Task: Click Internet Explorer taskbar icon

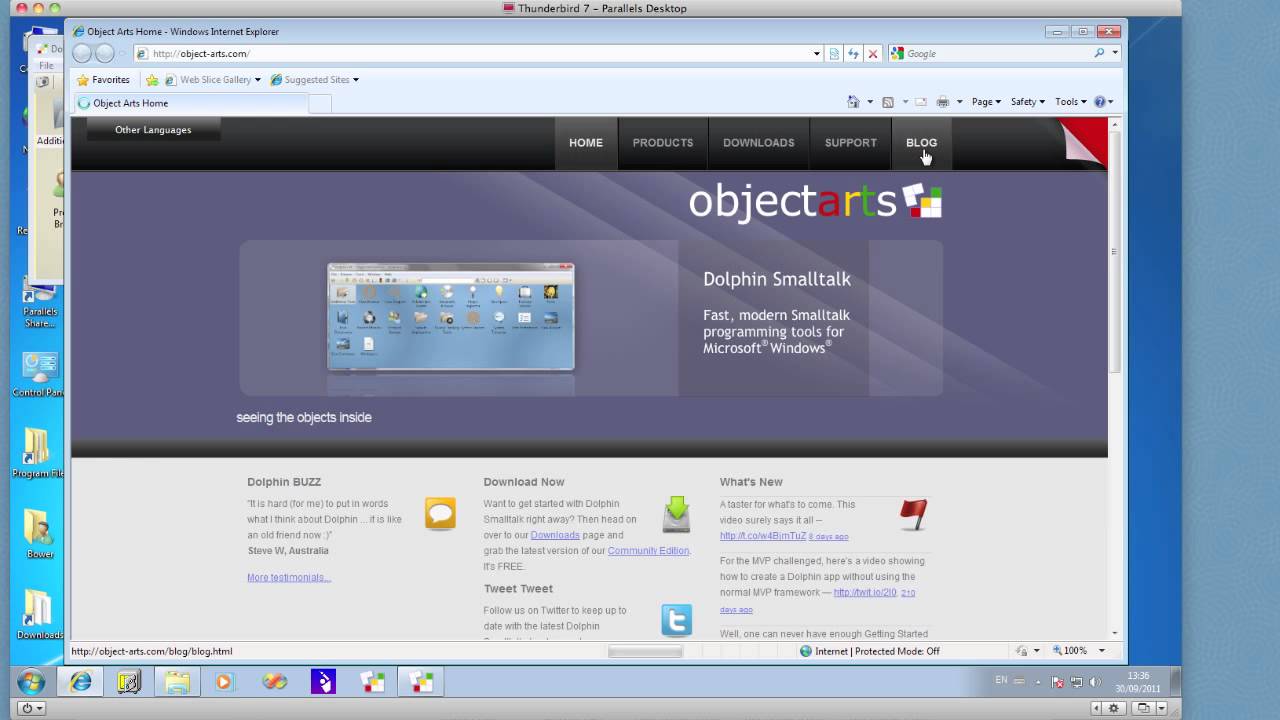Action: (x=81, y=682)
